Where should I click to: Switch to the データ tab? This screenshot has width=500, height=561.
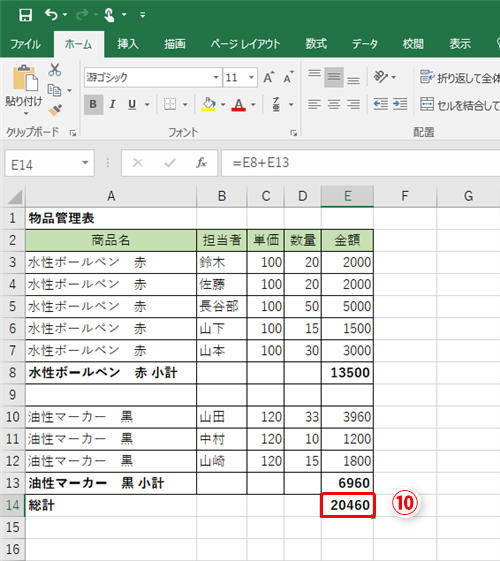[x=364, y=44]
